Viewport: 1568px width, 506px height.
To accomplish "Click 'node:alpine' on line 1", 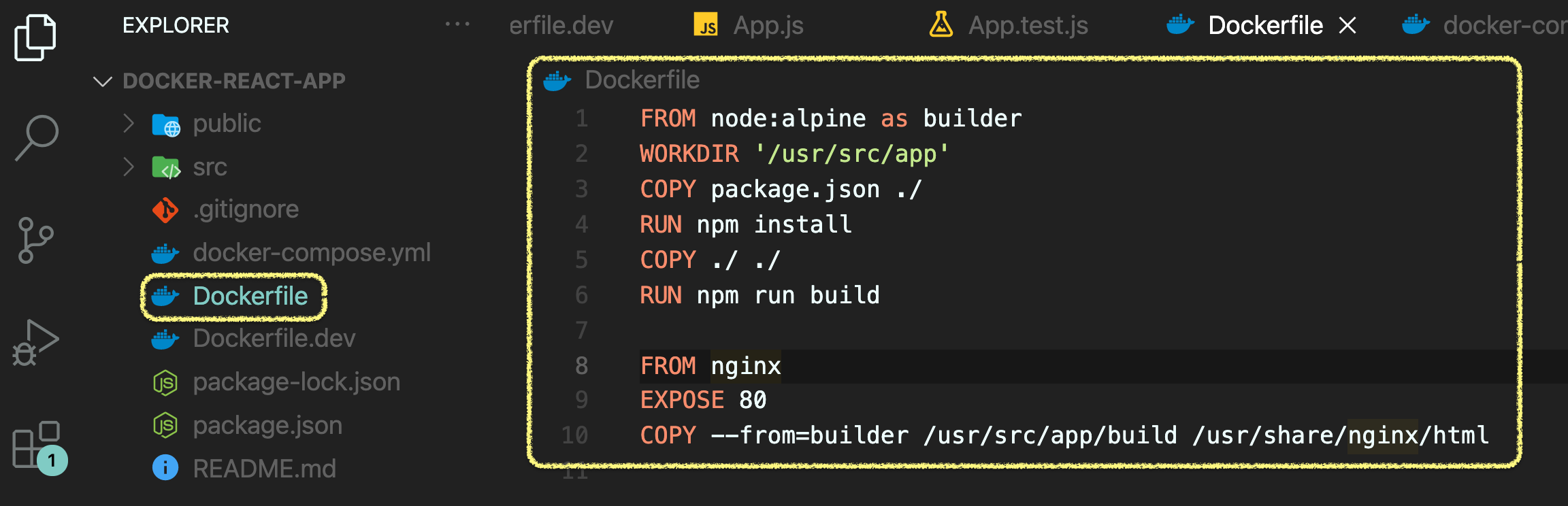I will pos(788,118).
